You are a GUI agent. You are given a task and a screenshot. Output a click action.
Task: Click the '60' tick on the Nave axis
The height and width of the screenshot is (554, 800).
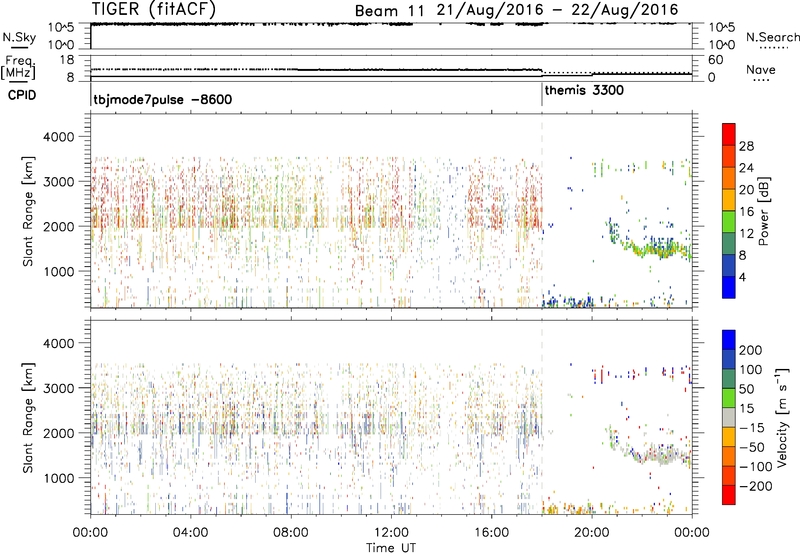(716, 60)
